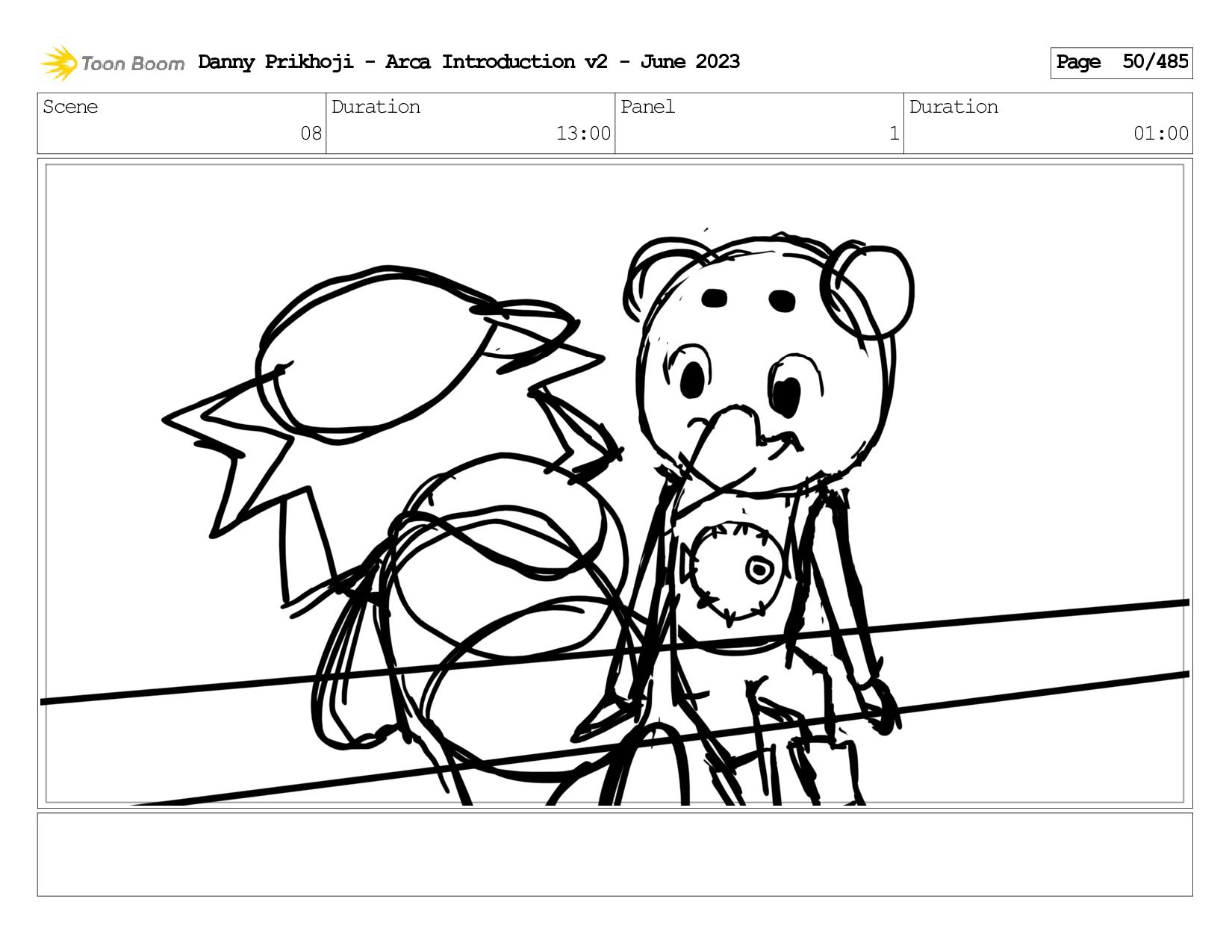Click the 'Panel' label
Screen dimensions: 1232x952
coord(647,107)
